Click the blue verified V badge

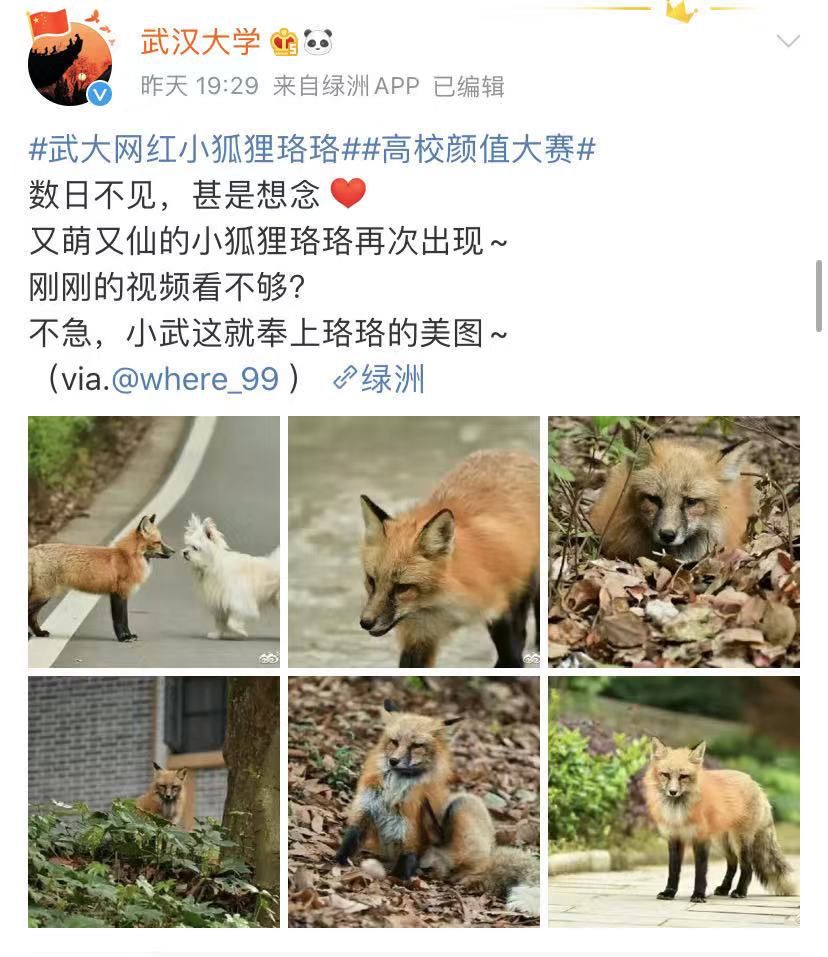99,95
